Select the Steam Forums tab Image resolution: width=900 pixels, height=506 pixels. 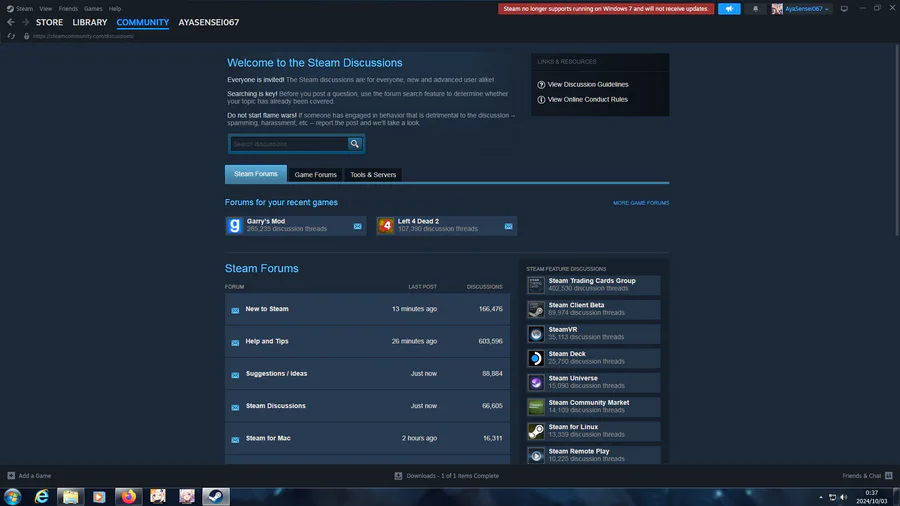pyautogui.click(x=255, y=174)
